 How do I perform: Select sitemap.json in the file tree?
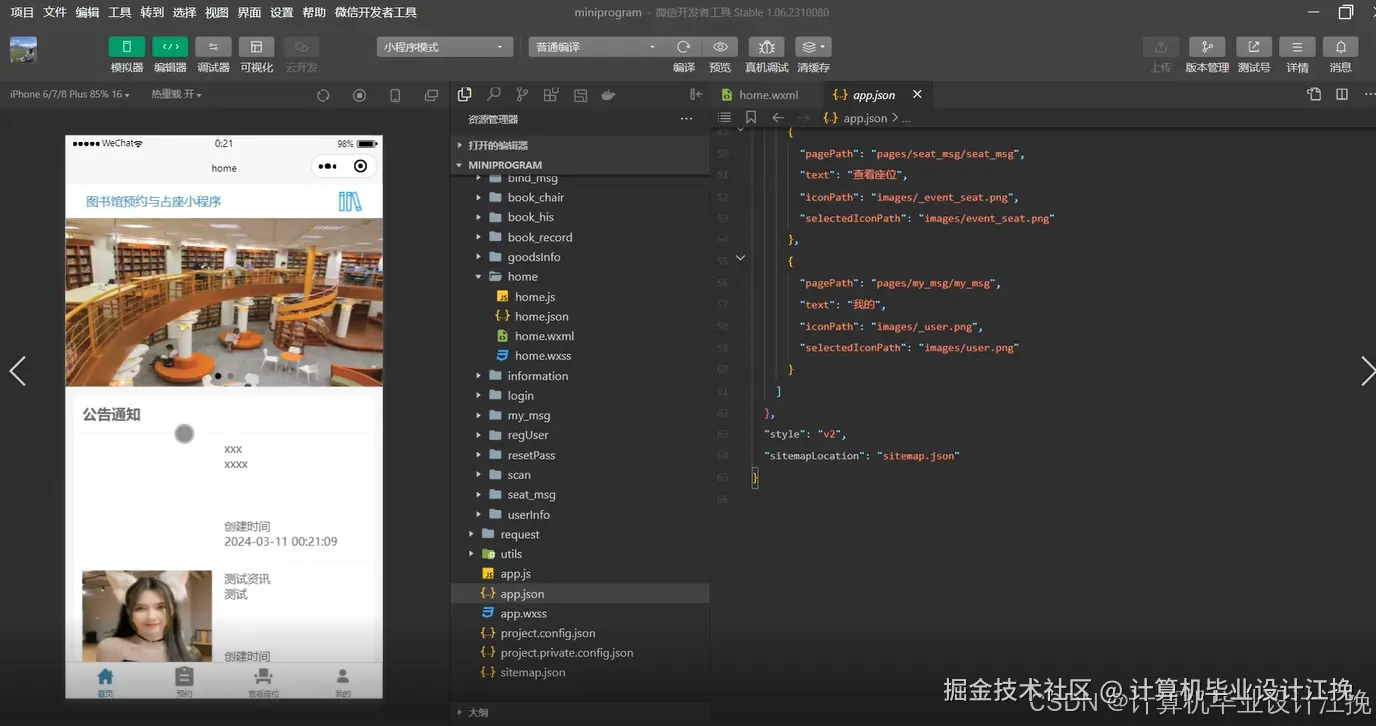[533, 673]
